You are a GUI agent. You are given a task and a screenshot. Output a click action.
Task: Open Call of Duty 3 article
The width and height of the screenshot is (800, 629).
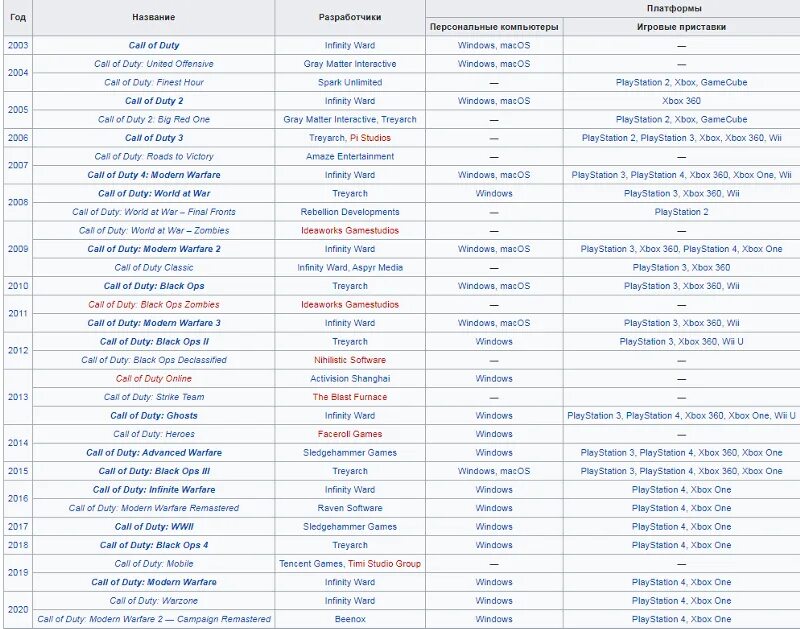[154, 138]
